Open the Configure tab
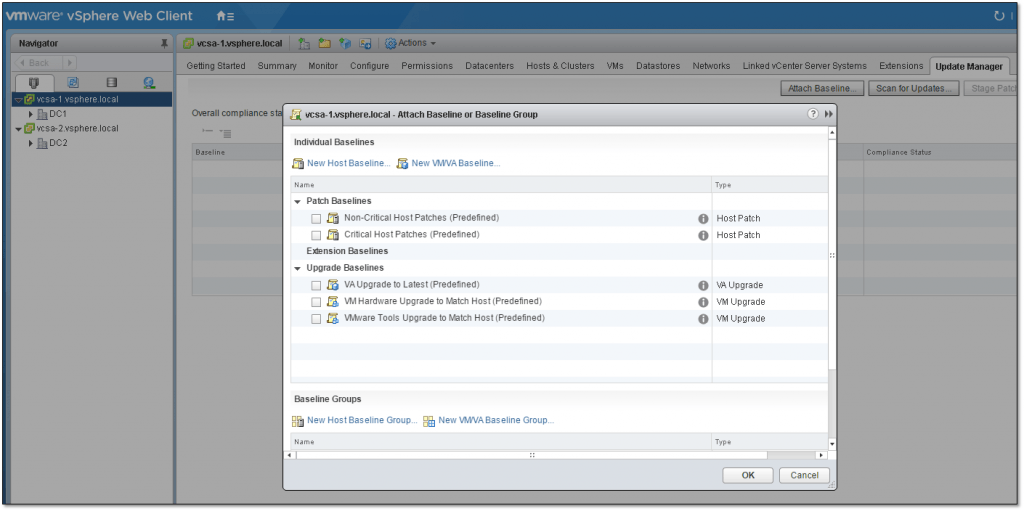Image resolution: width=1024 pixels, height=511 pixels. (370, 66)
